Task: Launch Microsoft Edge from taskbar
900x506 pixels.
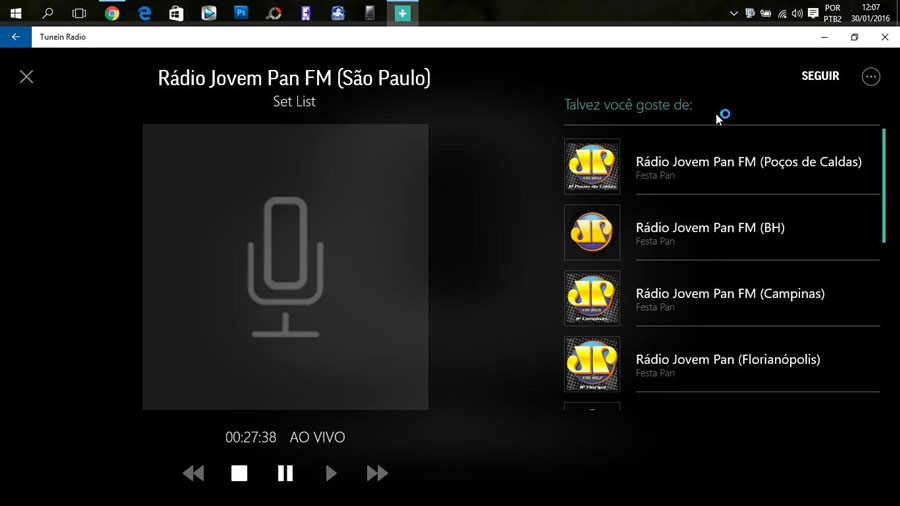Action: point(144,13)
